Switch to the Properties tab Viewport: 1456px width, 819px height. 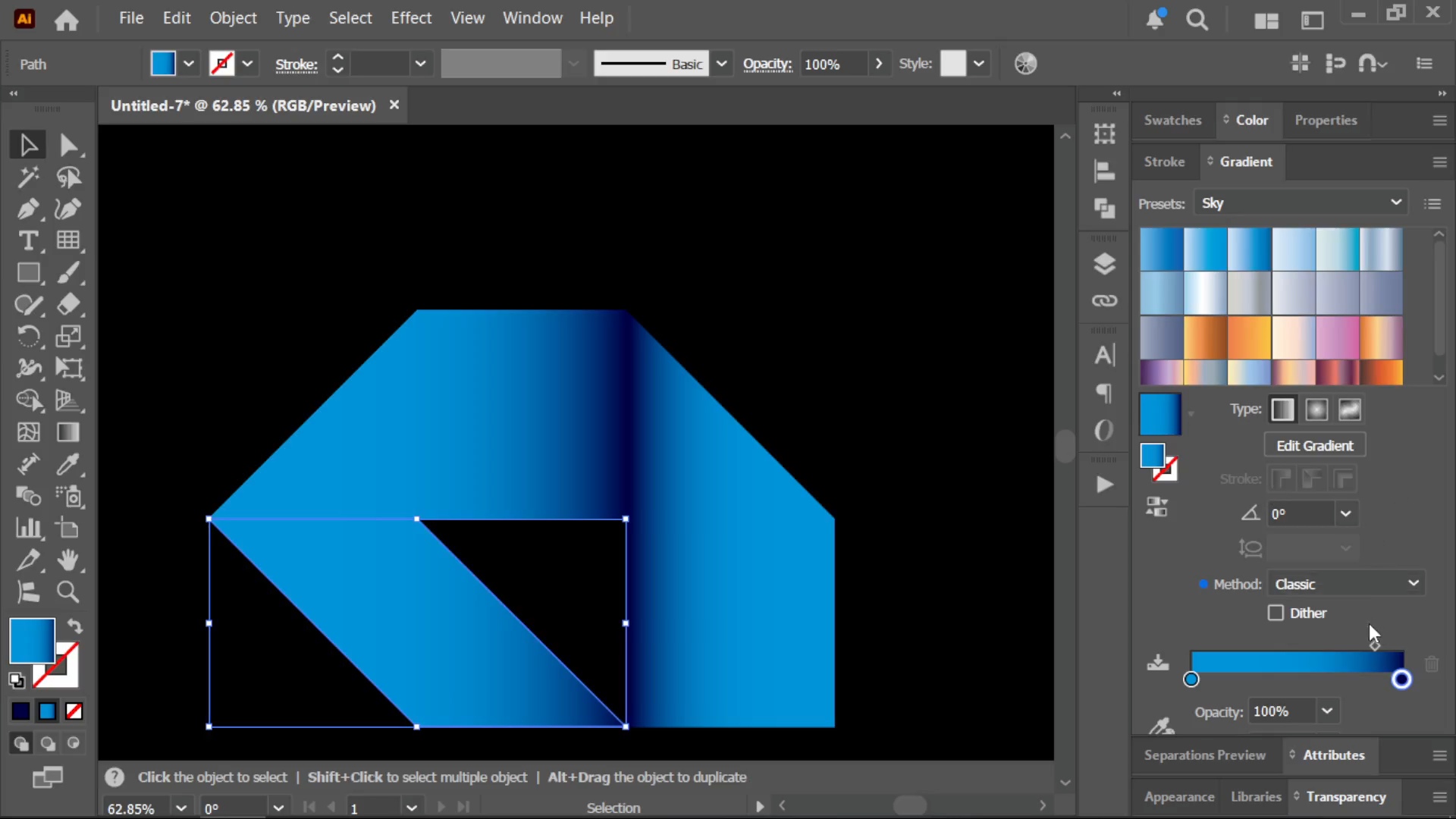tap(1326, 121)
